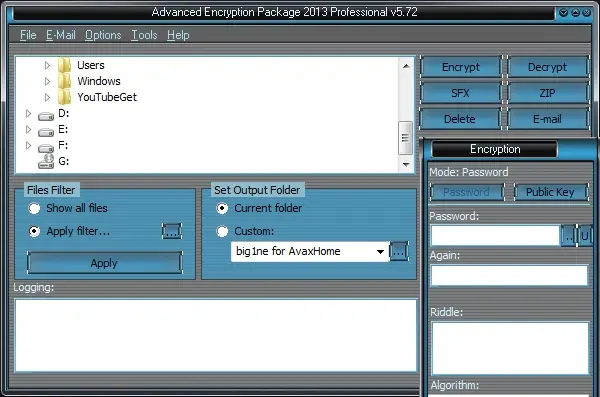This screenshot has width=600, height=397.
Task: Click the Encrypt button
Action: coord(461,67)
